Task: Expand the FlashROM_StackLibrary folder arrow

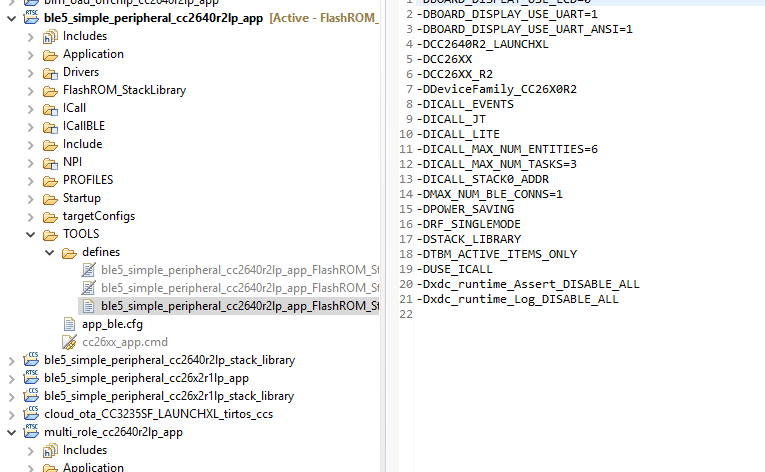Action: tap(30, 91)
